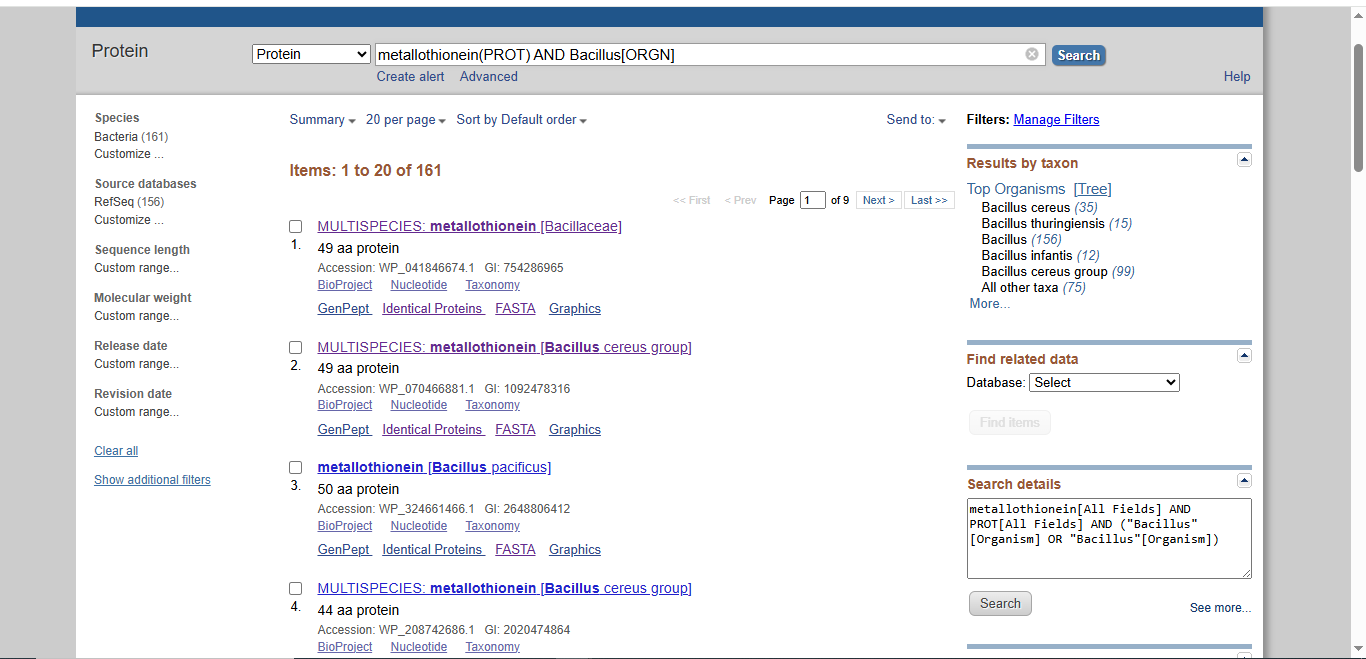
Task: Click the page number input box
Action: tap(812, 200)
